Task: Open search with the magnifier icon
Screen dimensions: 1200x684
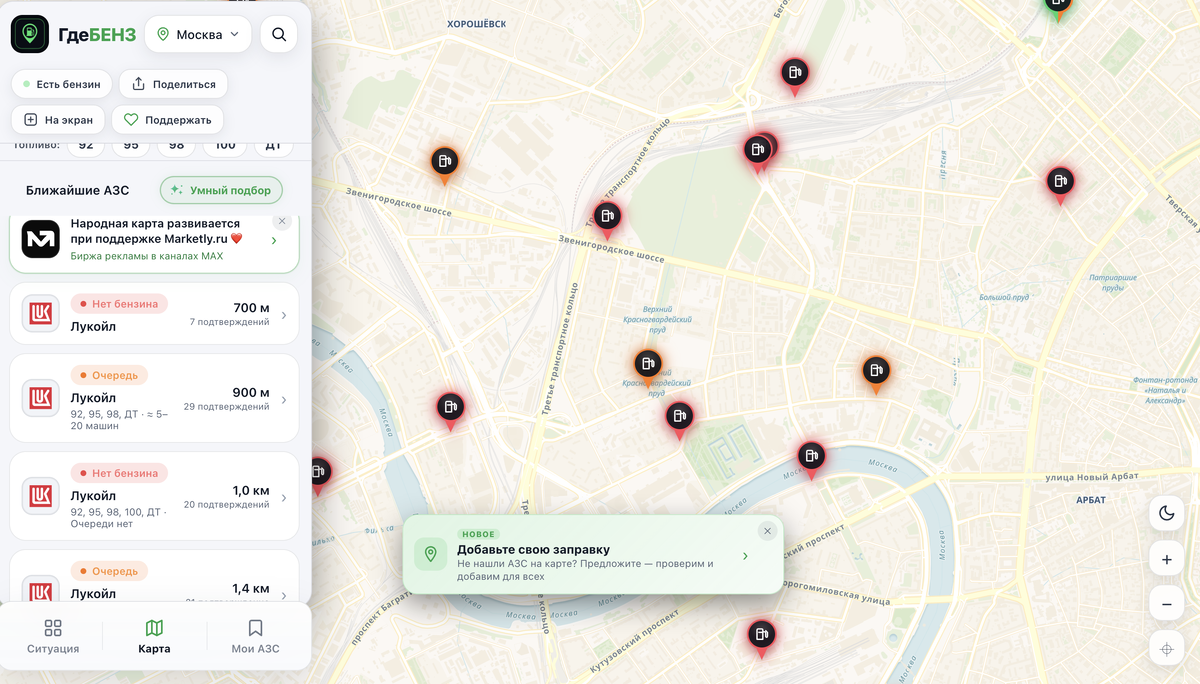Action: coord(279,34)
